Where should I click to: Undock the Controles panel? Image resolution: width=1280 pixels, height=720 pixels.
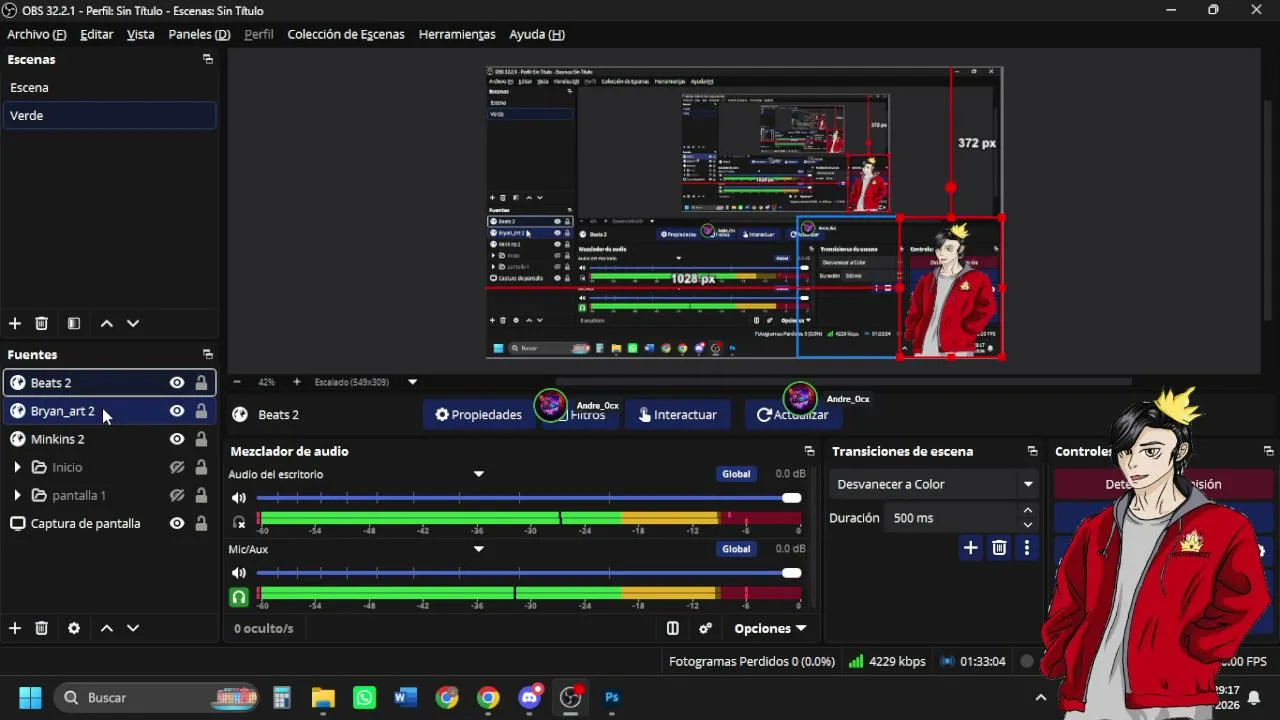tap(1269, 451)
